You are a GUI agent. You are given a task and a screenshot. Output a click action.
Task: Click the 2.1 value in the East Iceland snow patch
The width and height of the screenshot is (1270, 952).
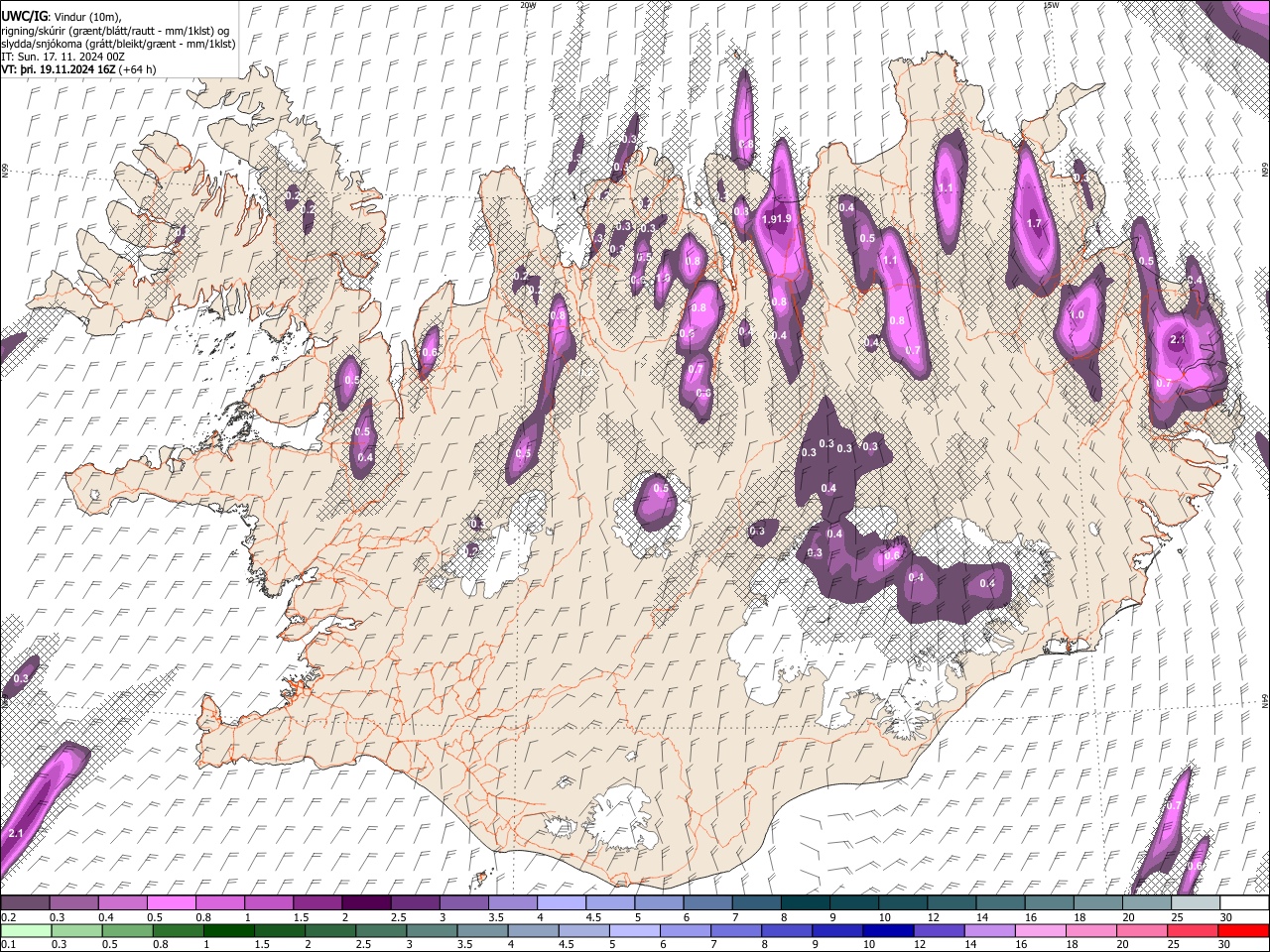(1179, 339)
